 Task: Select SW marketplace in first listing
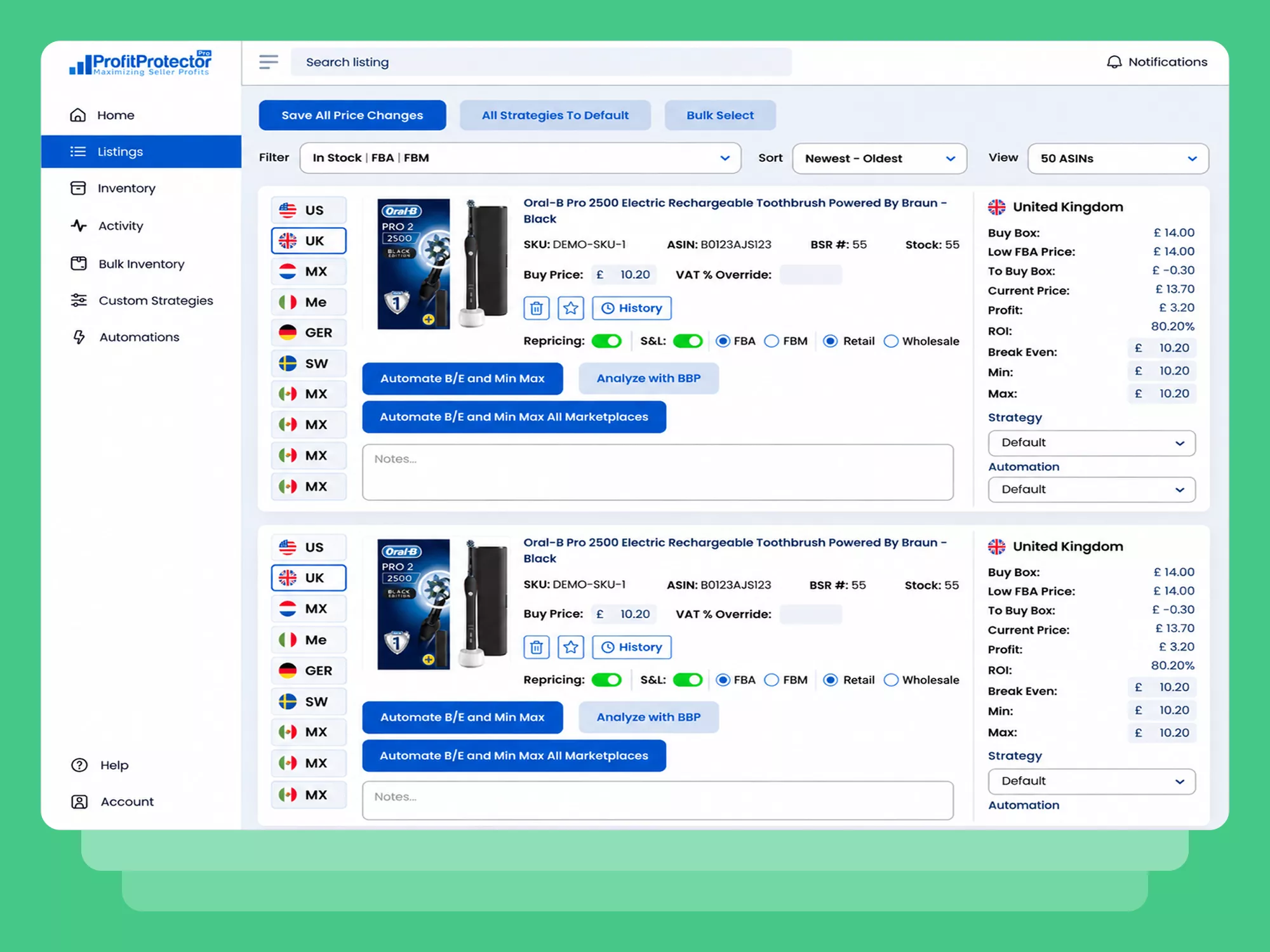[x=309, y=363]
